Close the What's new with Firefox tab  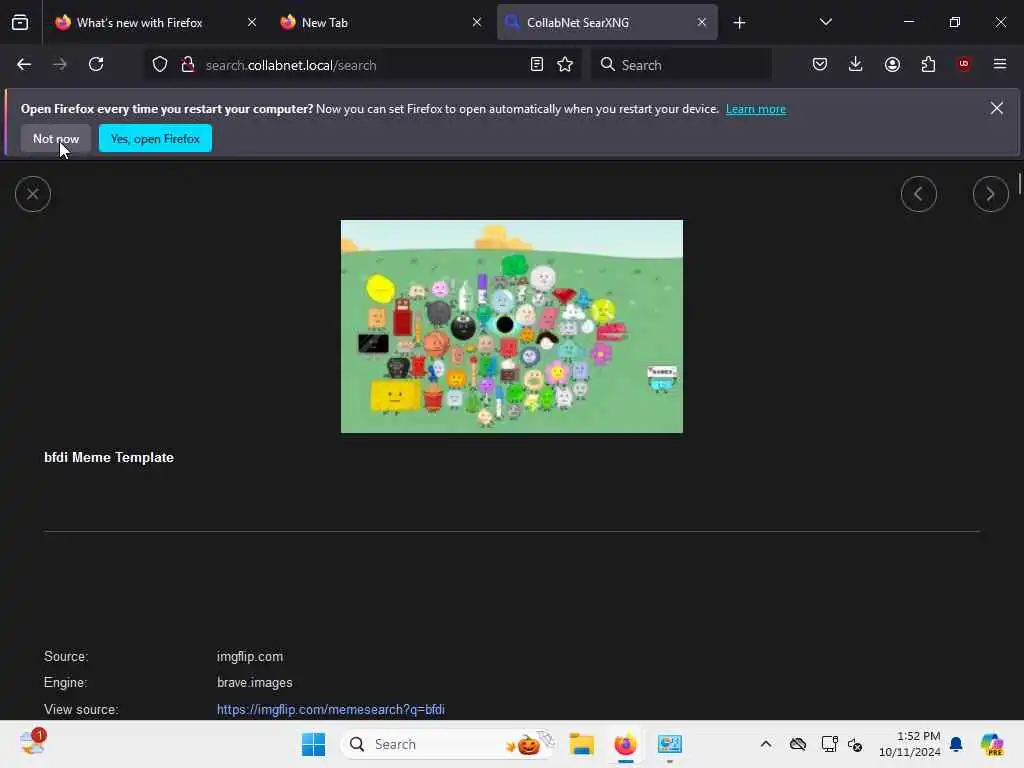pos(252,23)
